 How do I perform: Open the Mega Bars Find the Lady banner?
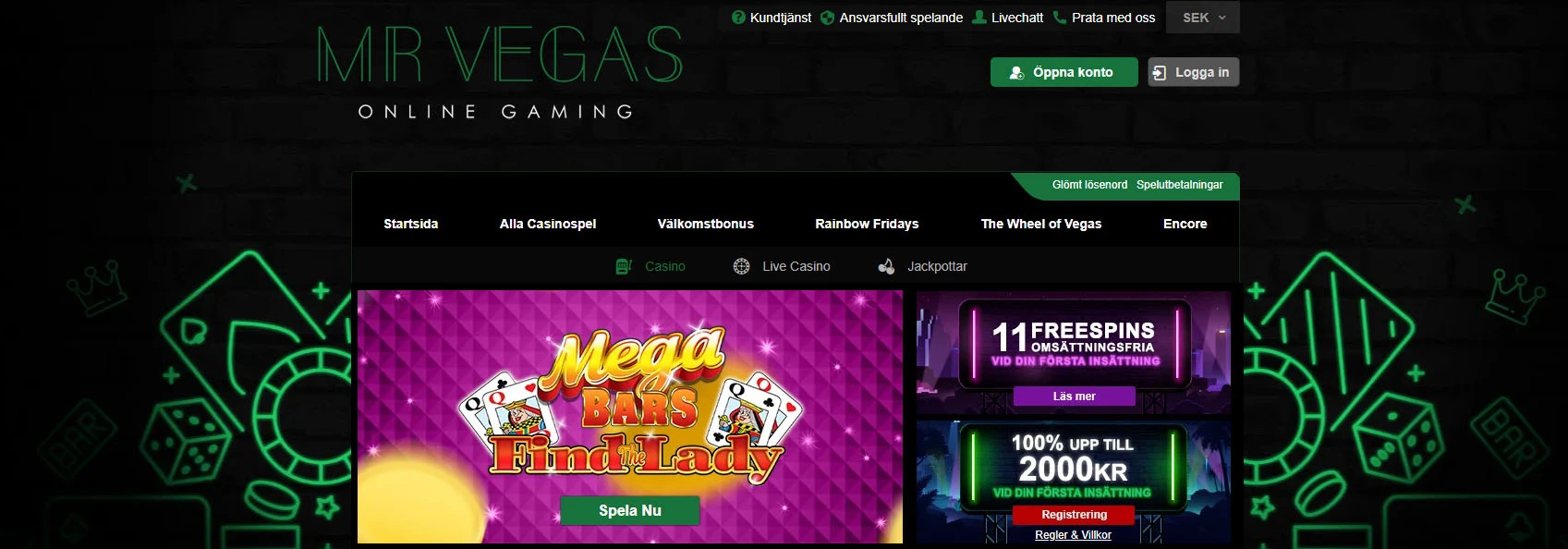pos(630,417)
